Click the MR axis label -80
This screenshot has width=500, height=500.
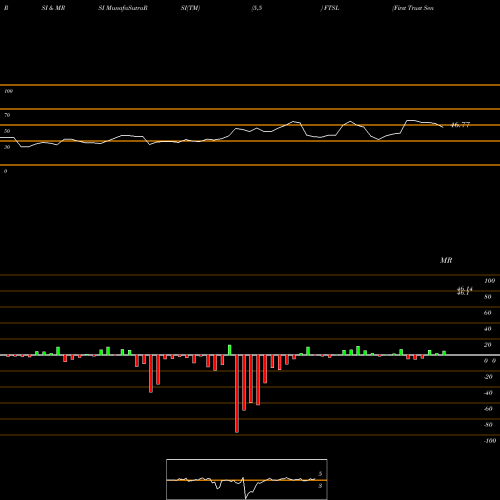click(488, 425)
